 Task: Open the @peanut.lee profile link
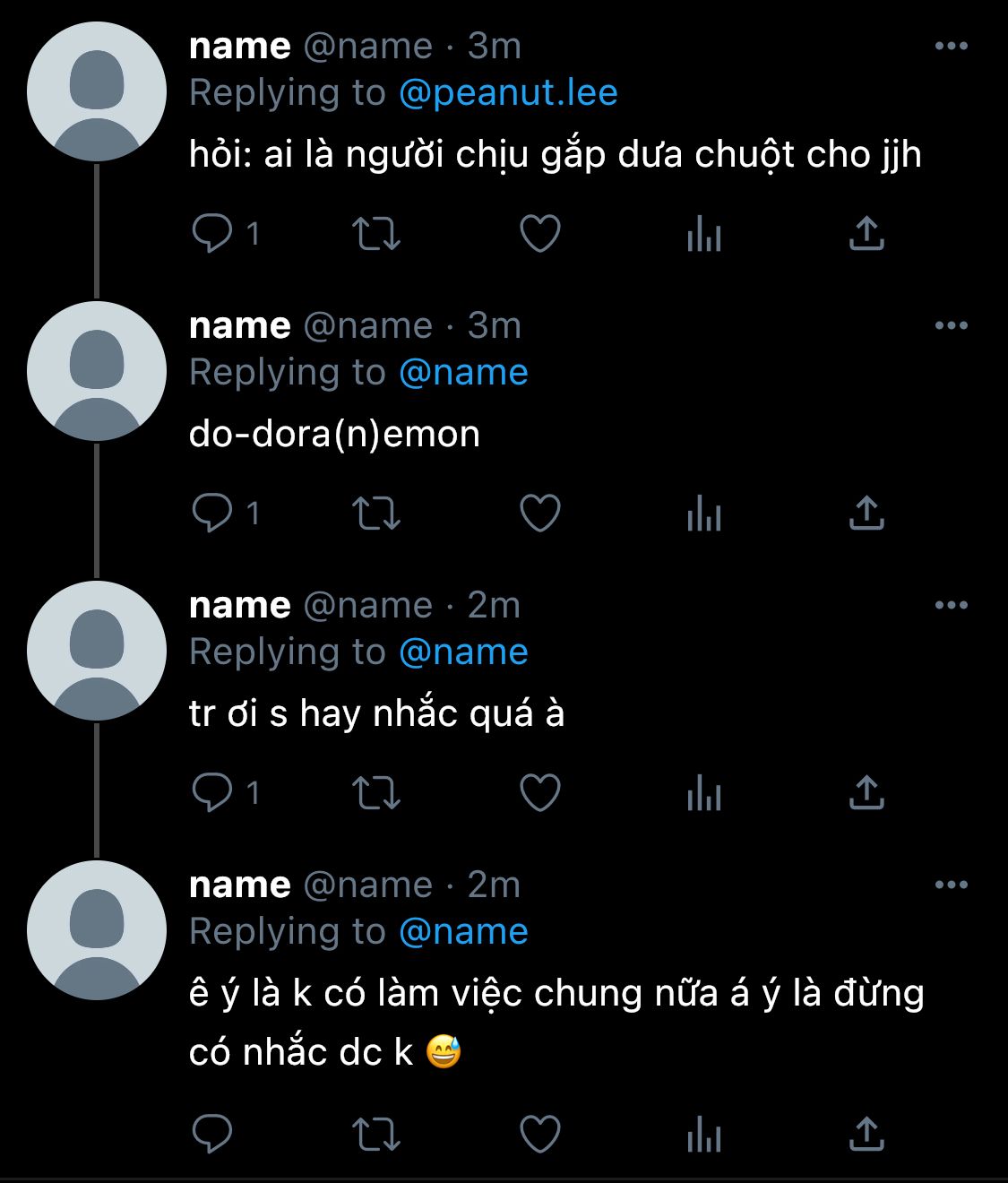(508, 93)
